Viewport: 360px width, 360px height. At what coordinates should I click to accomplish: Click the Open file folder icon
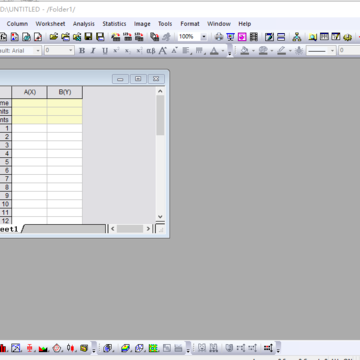[x=54, y=37]
